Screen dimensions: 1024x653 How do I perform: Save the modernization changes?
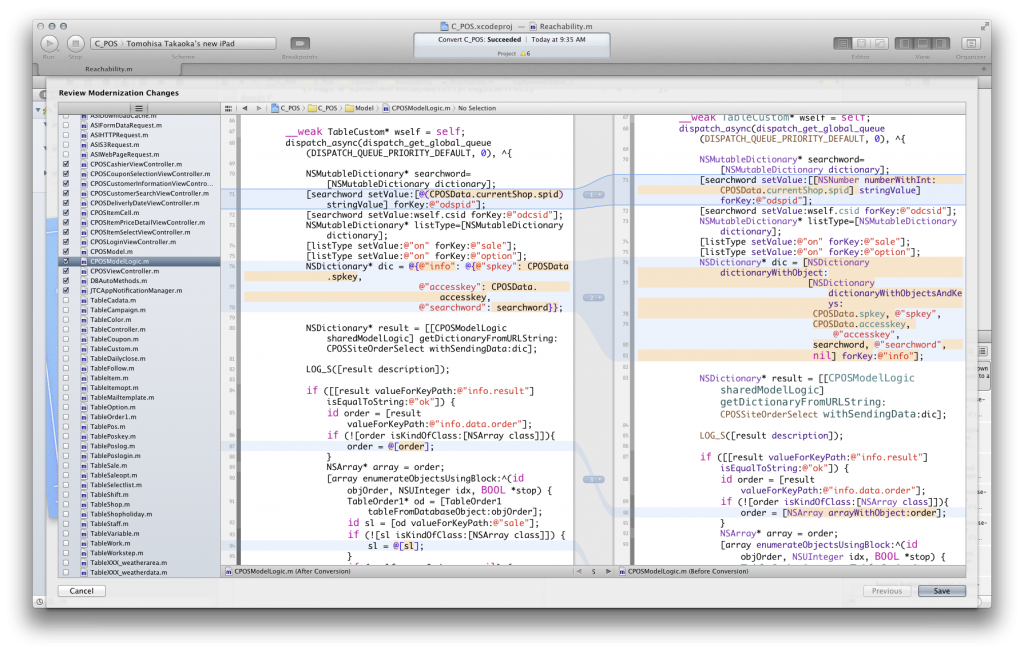point(941,590)
